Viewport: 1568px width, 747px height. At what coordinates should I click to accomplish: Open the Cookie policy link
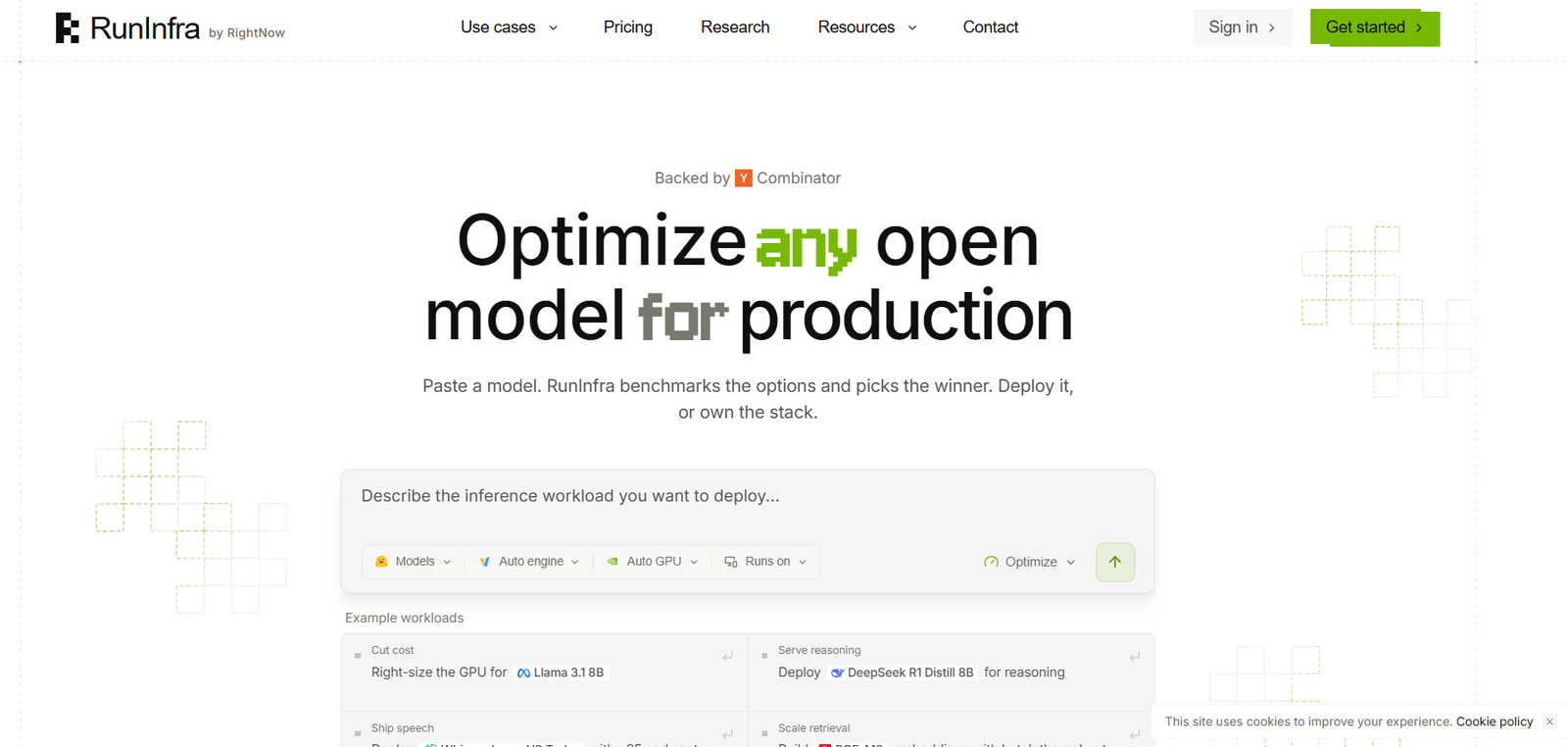[1494, 722]
